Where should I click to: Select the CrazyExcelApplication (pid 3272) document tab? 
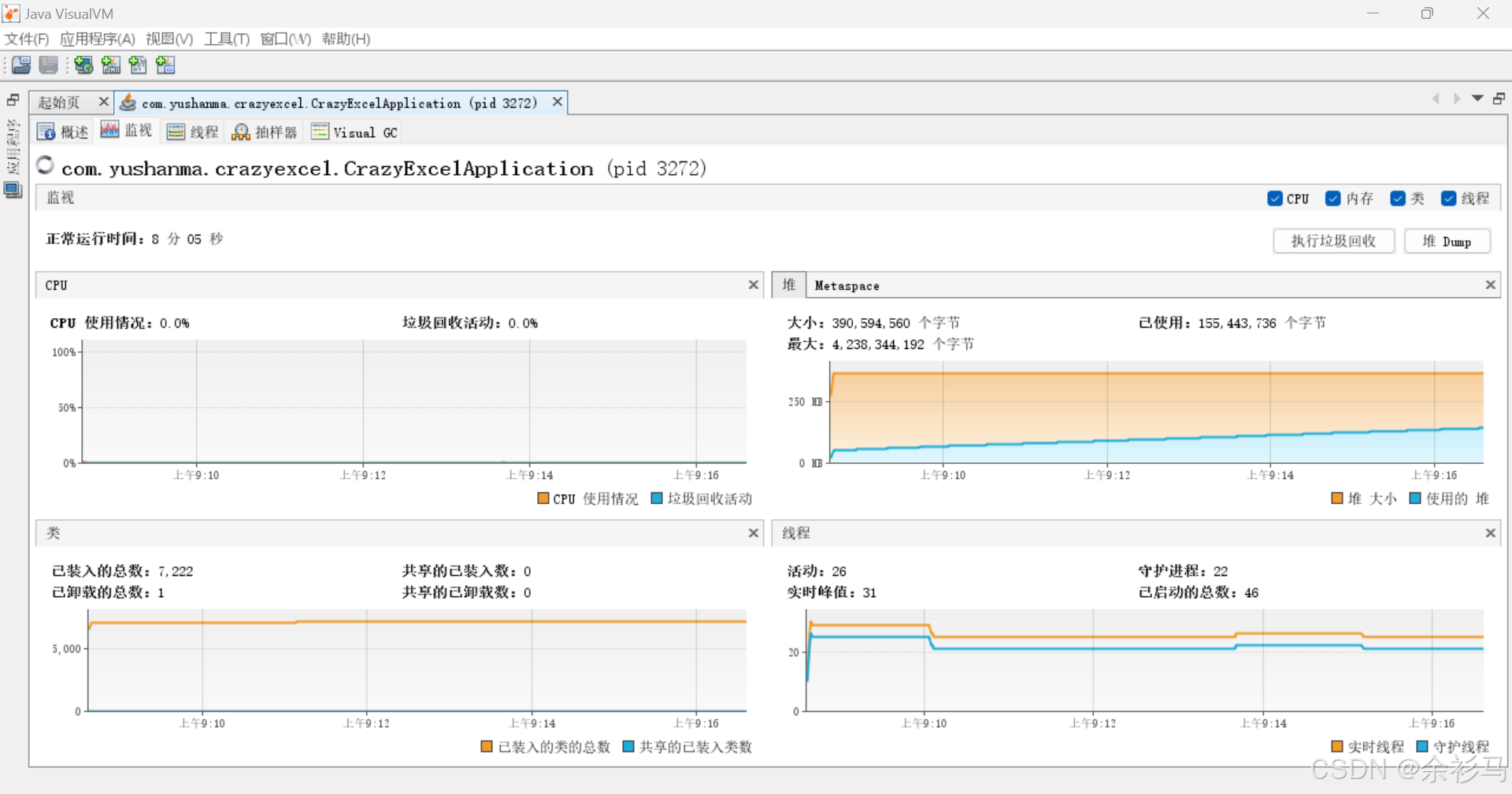pos(340,103)
